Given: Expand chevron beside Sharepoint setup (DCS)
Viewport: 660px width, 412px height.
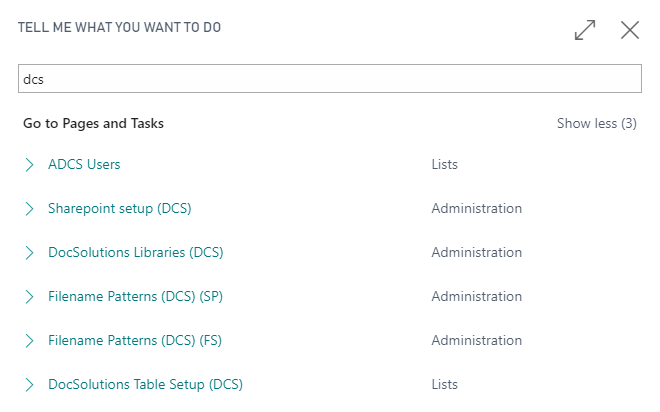Looking at the screenshot, I should coord(29,209).
